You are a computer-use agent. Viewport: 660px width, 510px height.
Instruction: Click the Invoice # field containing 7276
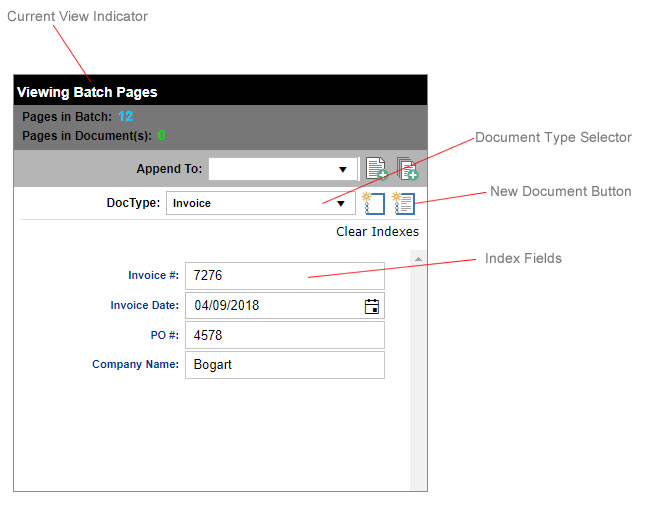click(284, 276)
